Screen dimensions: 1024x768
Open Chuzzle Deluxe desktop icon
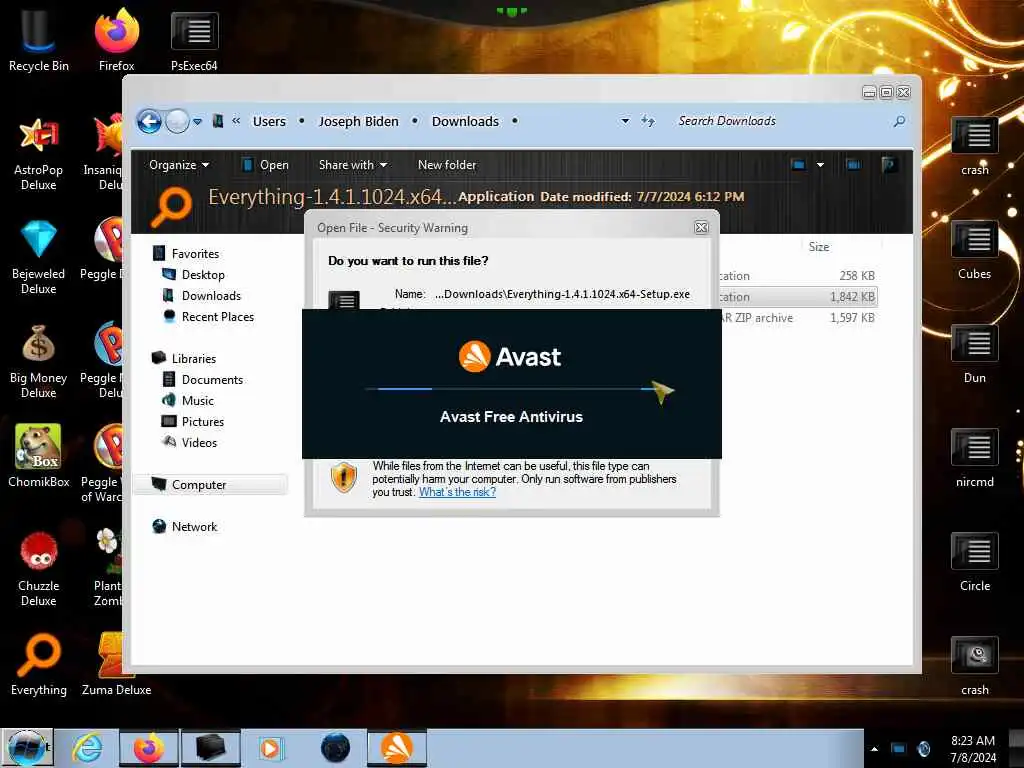(x=39, y=569)
